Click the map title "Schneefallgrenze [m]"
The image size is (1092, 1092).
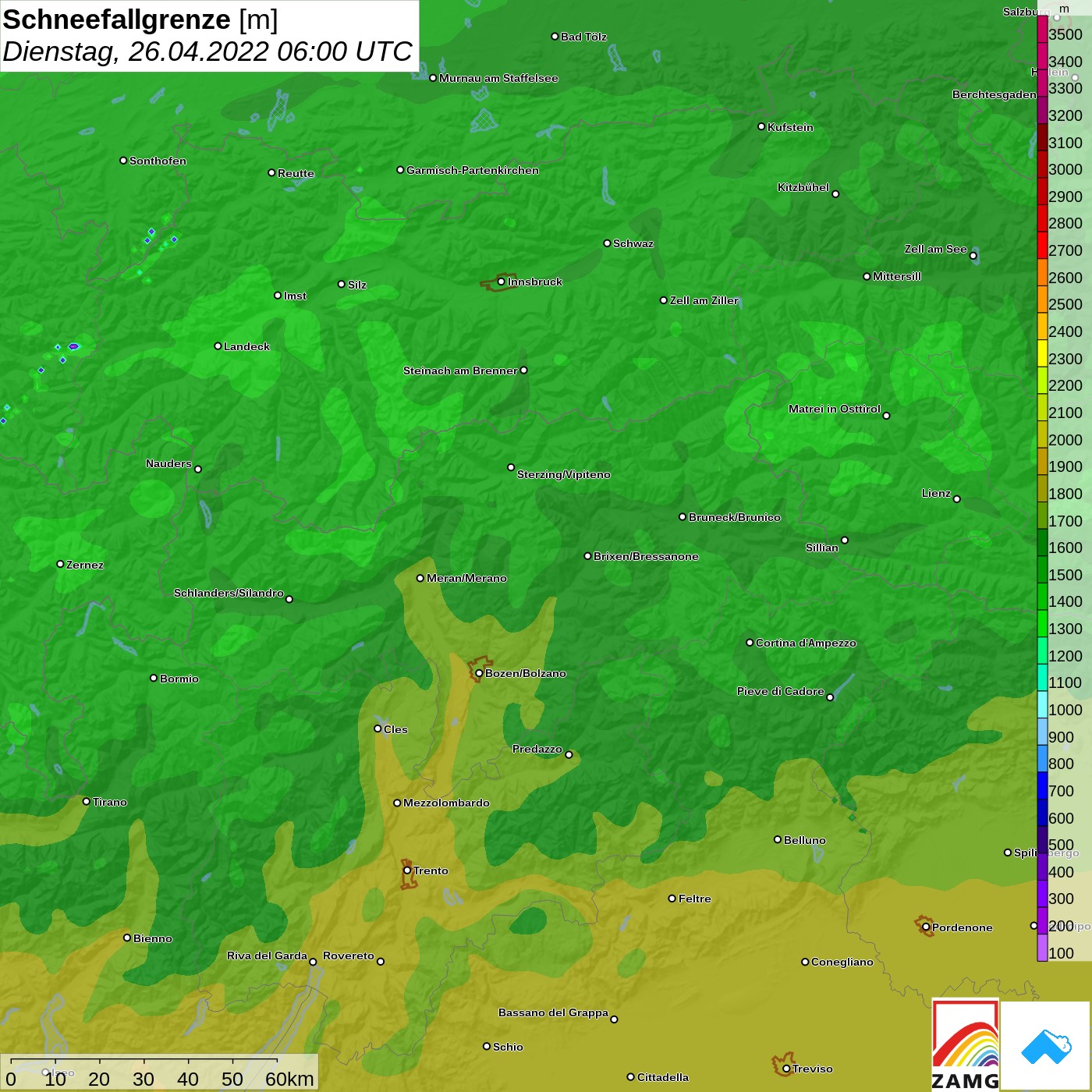(x=140, y=19)
